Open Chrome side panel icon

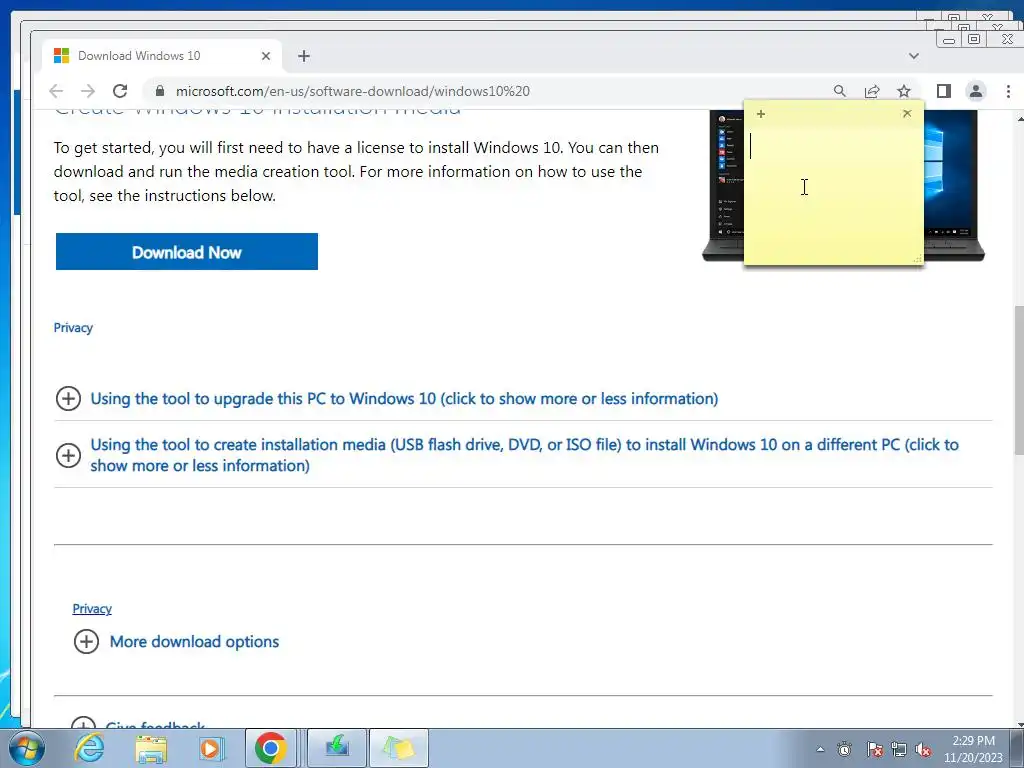pos(944,91)
